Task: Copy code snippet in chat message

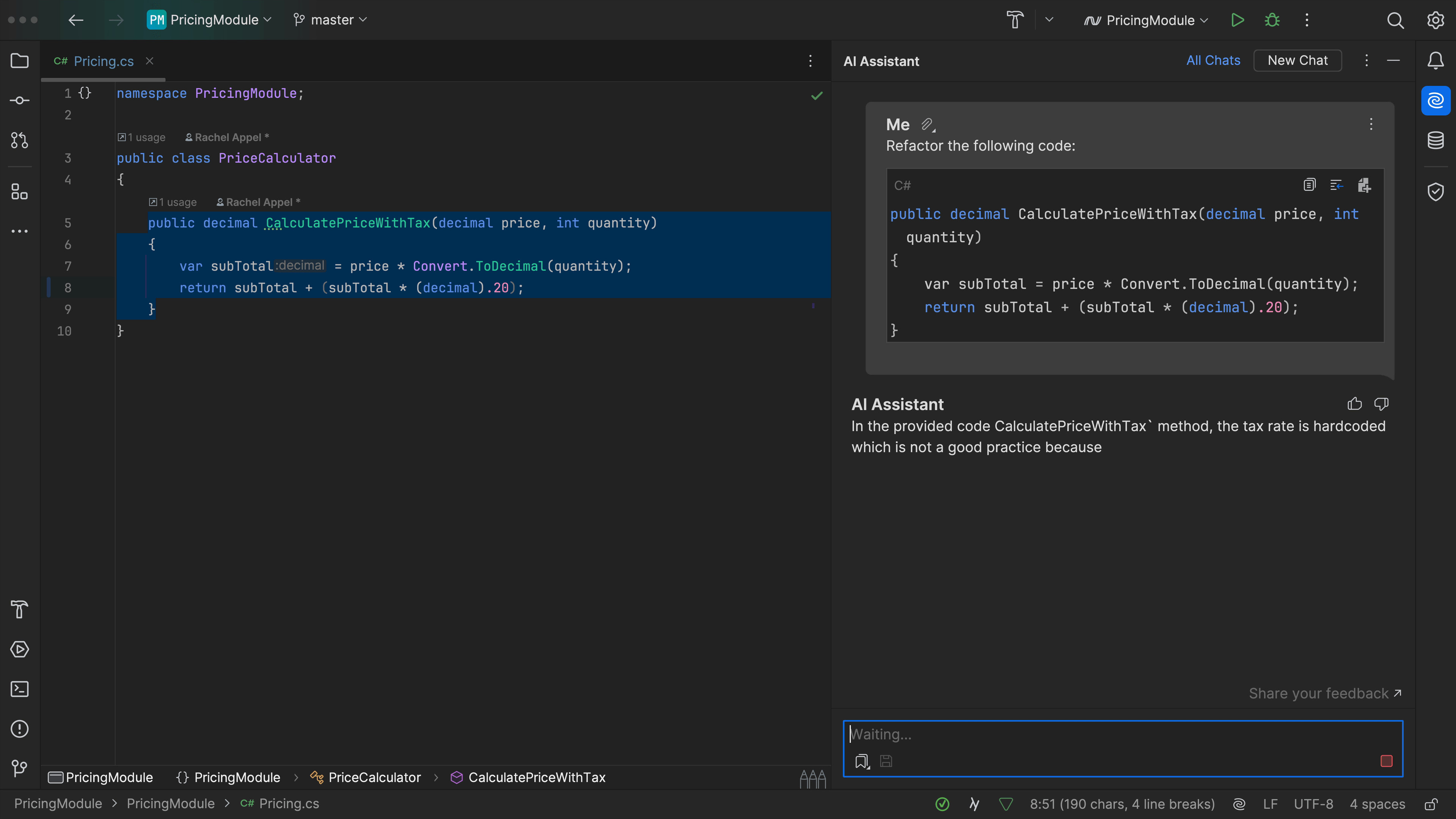Action: tap(1309, 185)
